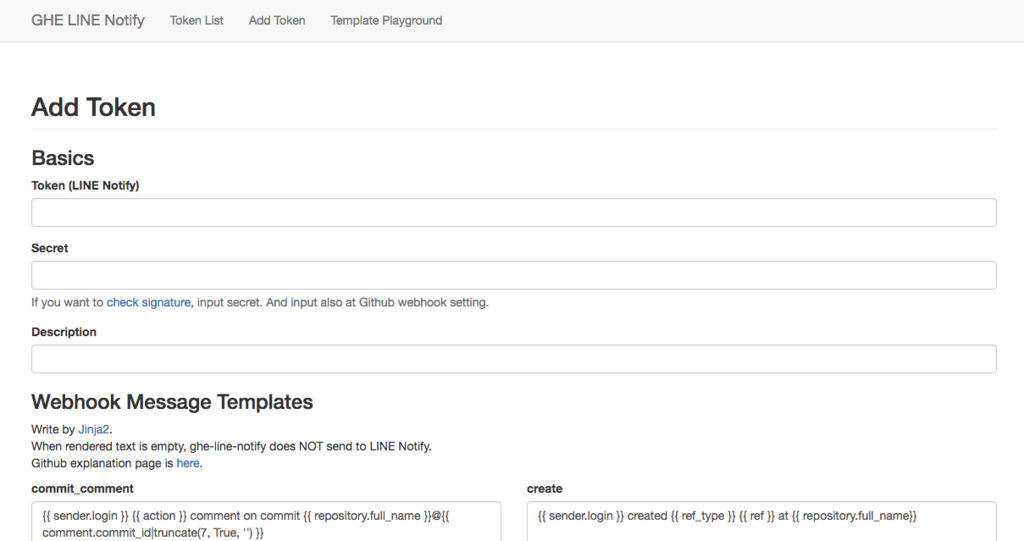
Task: Select the 'commit_comment' label
Action: coord(82,489)
